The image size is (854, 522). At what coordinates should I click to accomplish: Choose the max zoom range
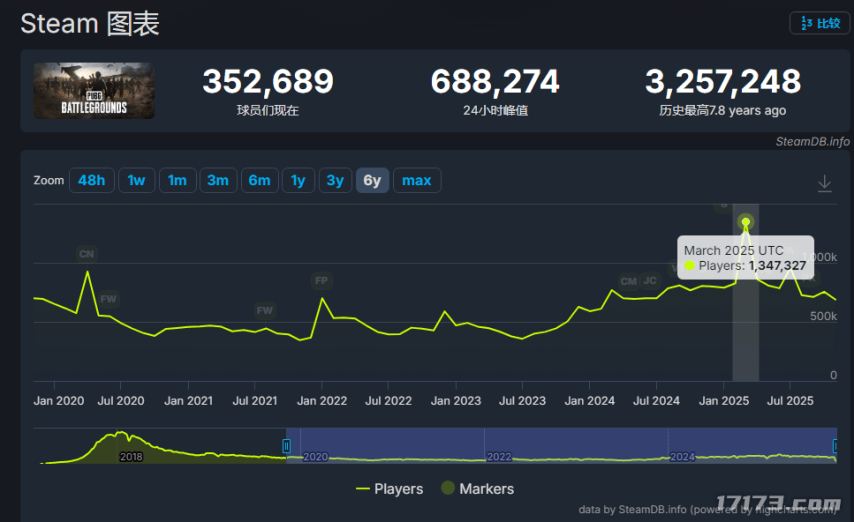pyautogui.click(x=416, y=181)
